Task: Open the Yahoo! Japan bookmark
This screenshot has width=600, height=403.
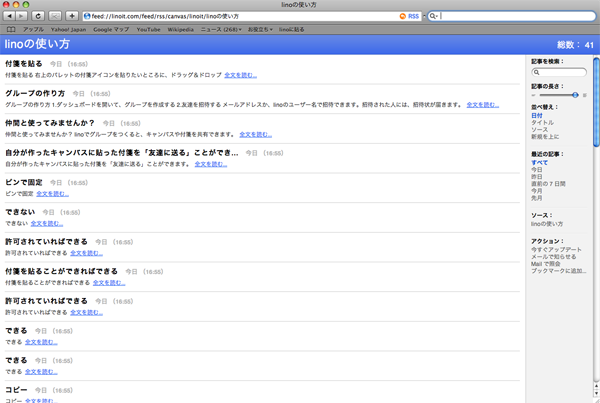Action: 68,29
